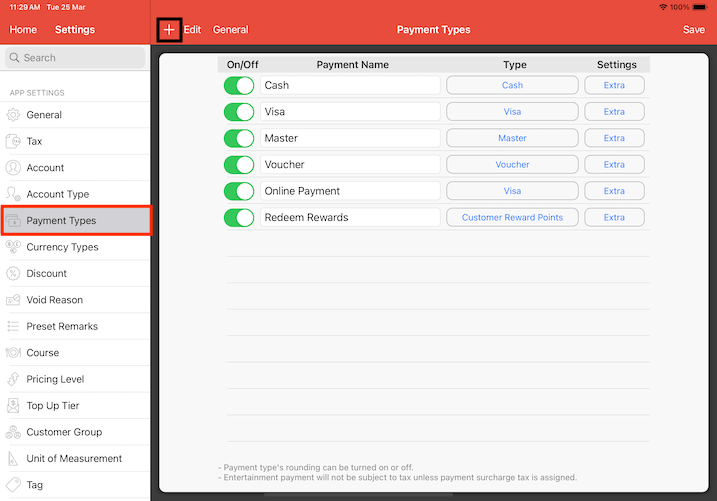Select Discount in the sidebar
This screenshot has width=717, height=501.
tap(75, 273)
